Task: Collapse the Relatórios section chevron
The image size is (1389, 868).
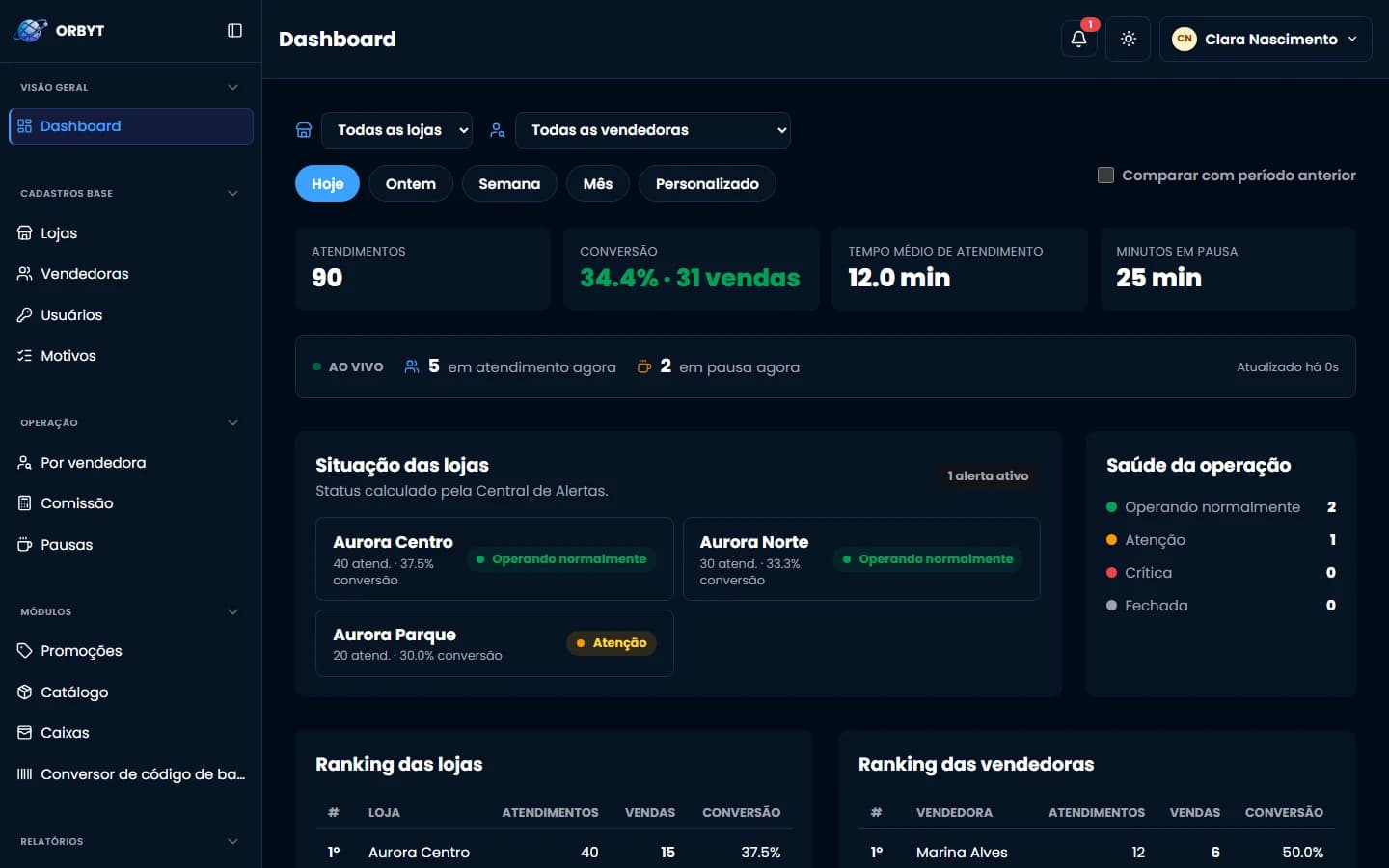Action: (x=232, y=841)
